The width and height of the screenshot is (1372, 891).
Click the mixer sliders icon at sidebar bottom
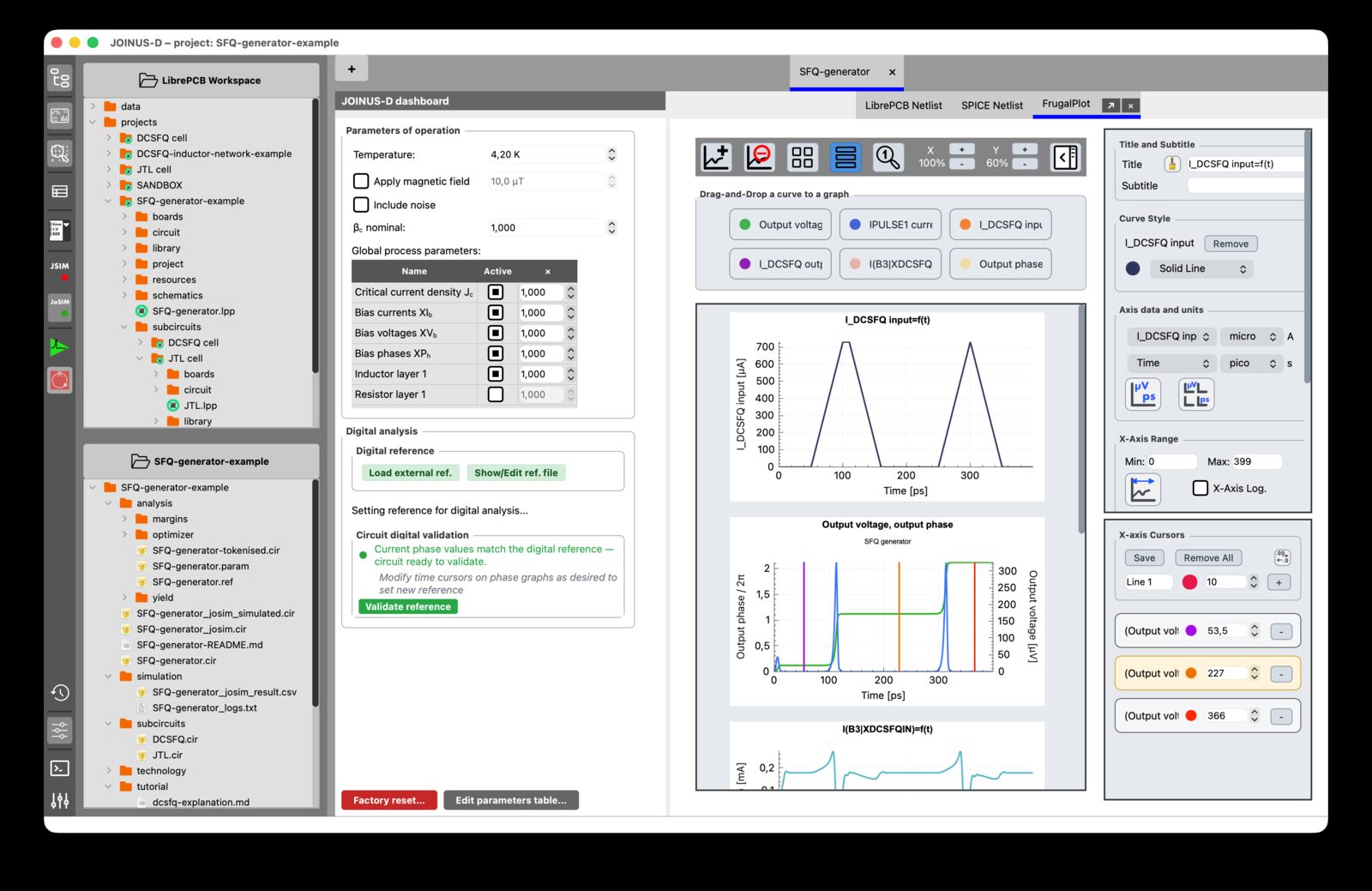click(59, 801)
